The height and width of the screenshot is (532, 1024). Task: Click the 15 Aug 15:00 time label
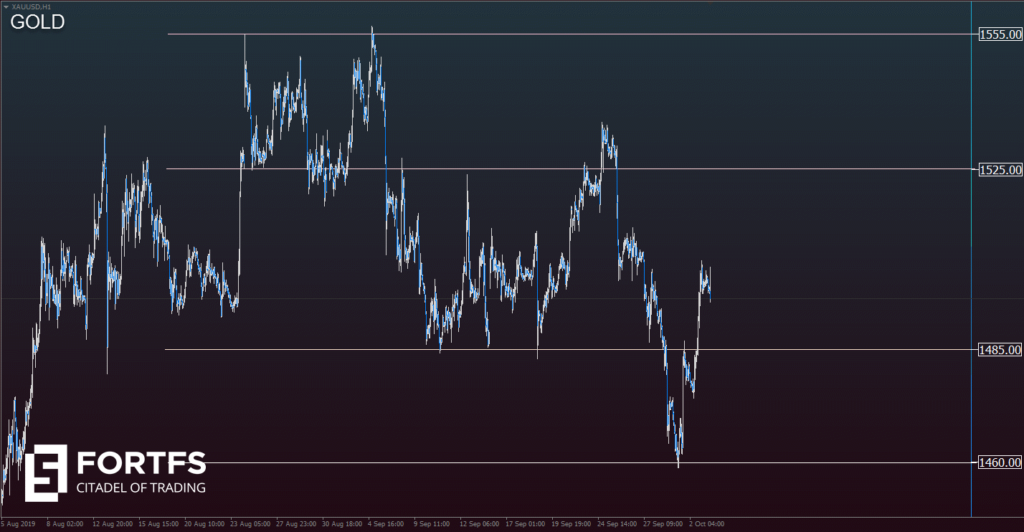[x=158, y=523]
